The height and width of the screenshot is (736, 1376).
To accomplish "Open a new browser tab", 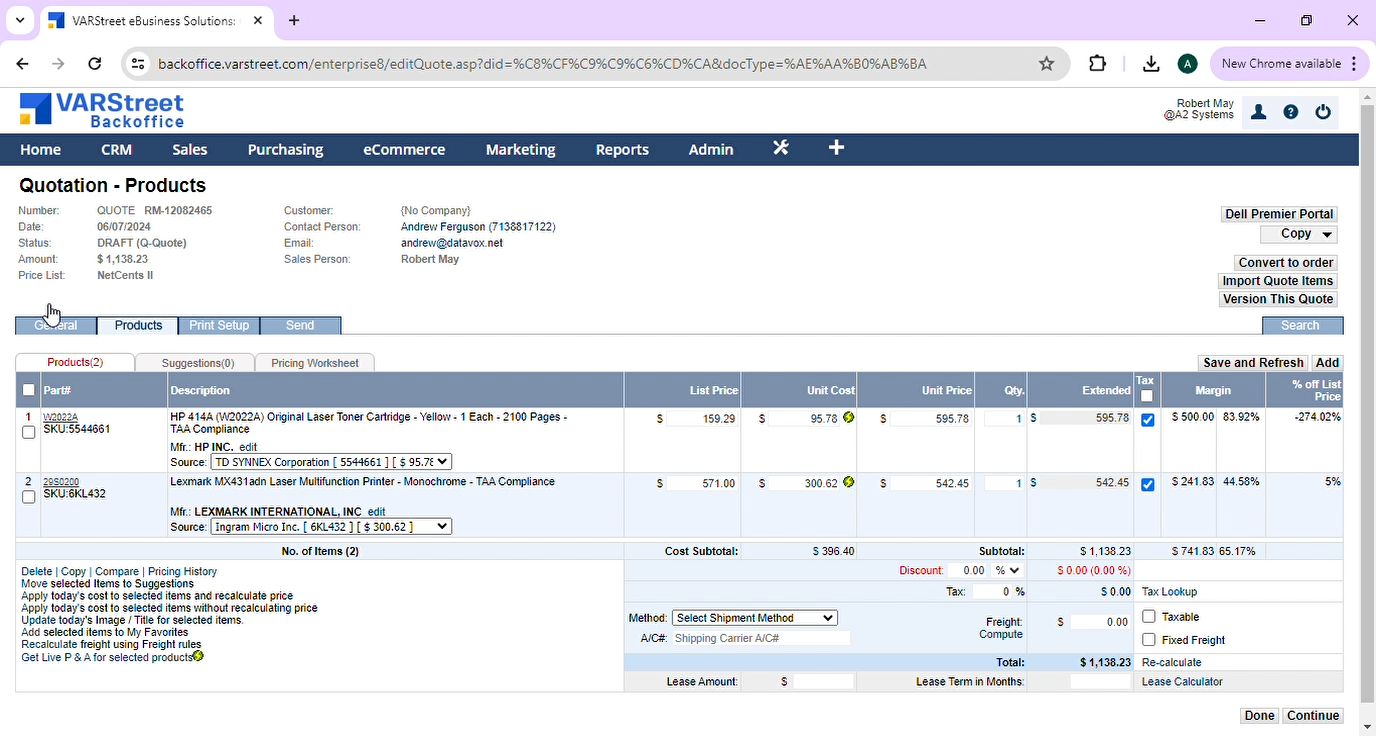I will coord(294,20).
